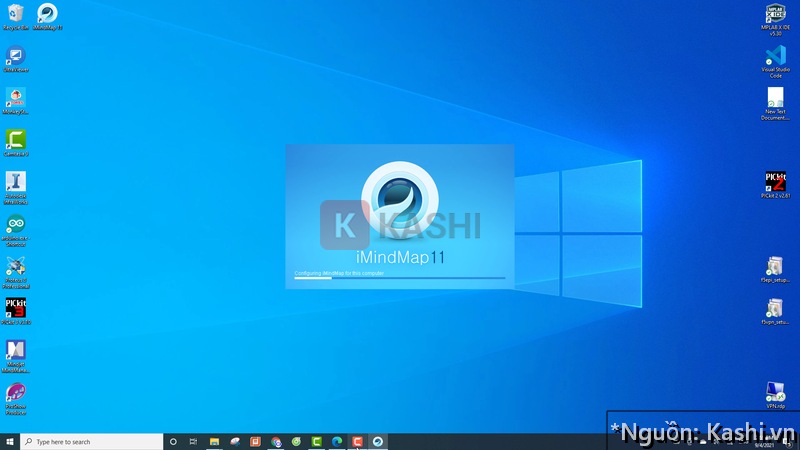The width and height of the screenshot is (800, 450).
Task: Launch Camtasia 9 from the desktop
Action: [x=15, y=139]
